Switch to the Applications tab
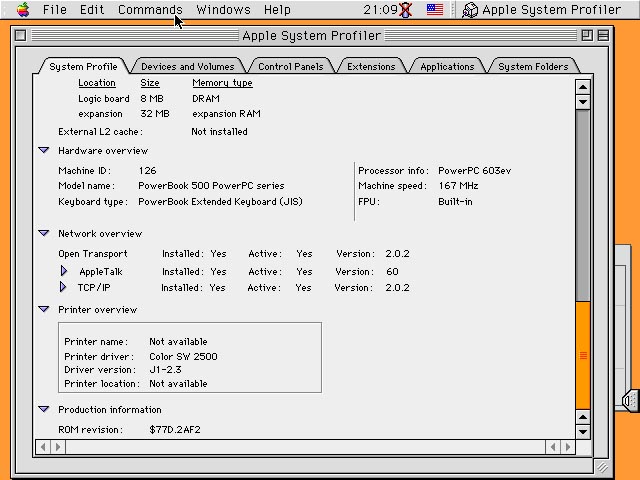This screenshot has width=640, height=480. 447,66
